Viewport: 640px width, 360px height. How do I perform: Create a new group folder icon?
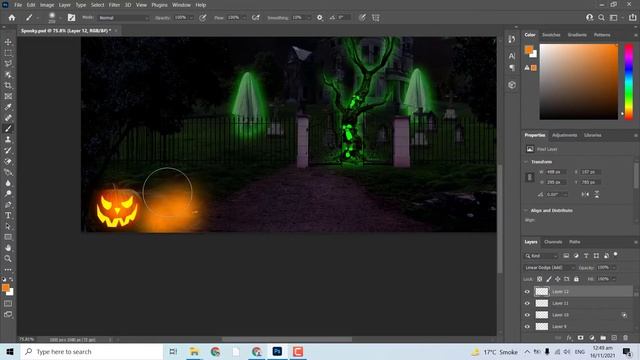[603, 338]
